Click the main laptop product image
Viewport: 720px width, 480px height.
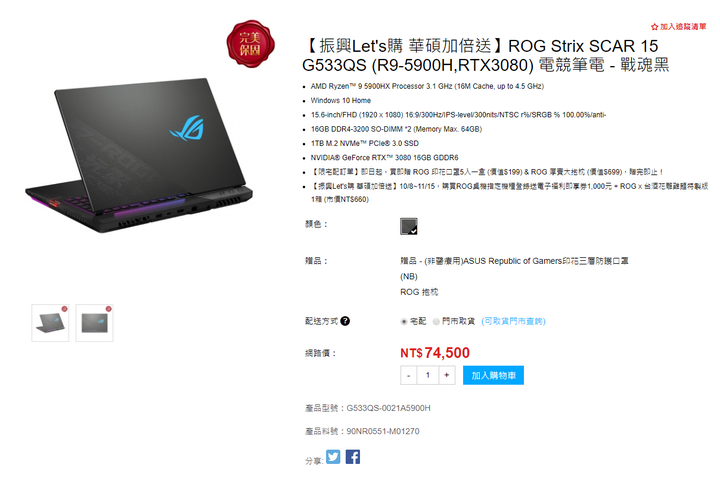[x=139, y=155]
